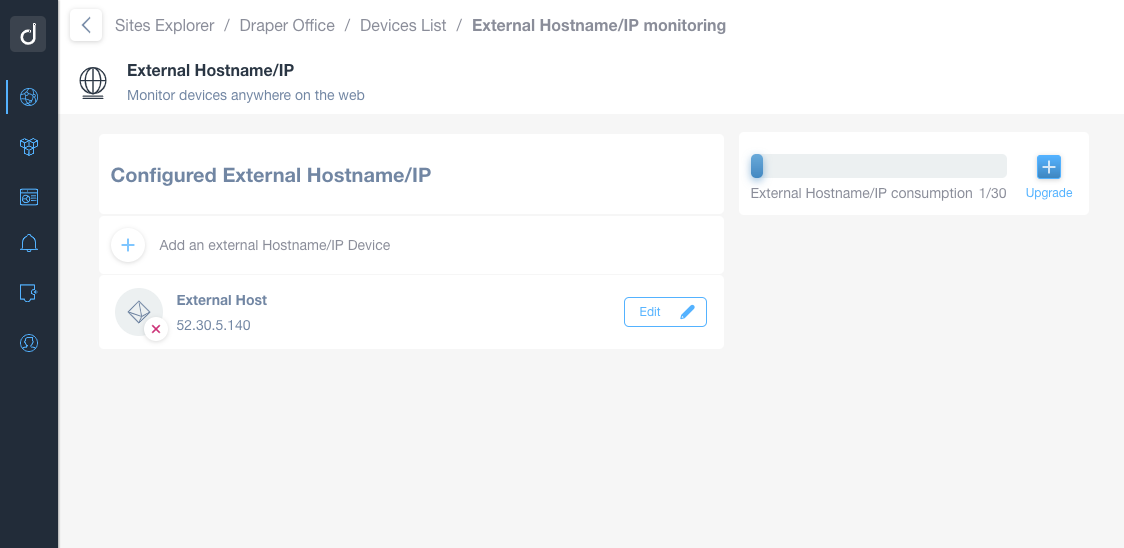Click the consumption progress bar

878,166
